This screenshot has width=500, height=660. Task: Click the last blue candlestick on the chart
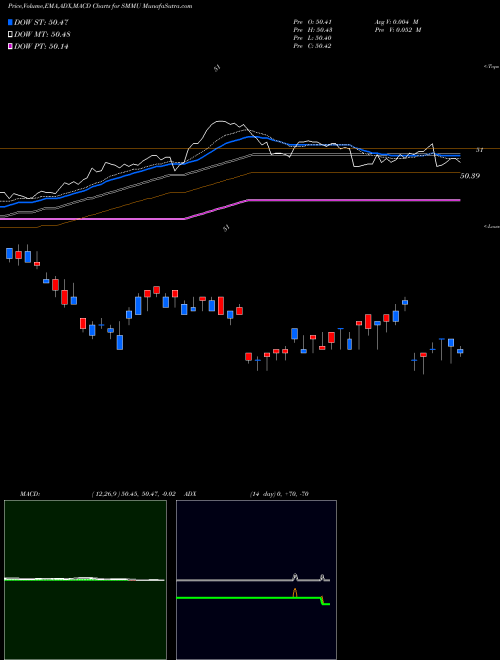click(x=460, y=351)
